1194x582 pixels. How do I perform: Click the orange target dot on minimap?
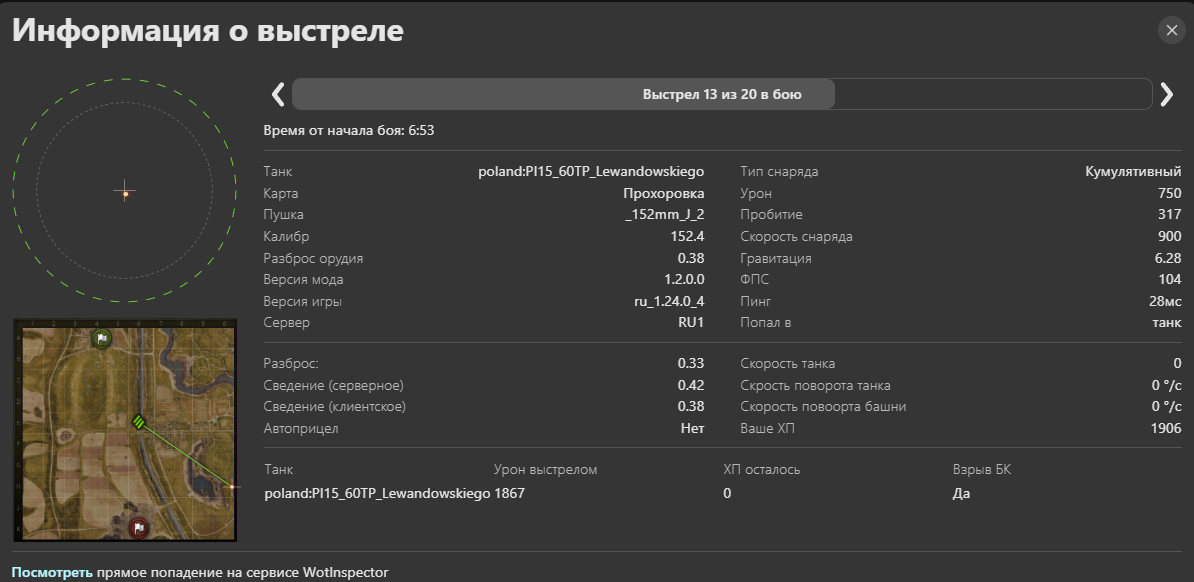(x=232, y=486)
